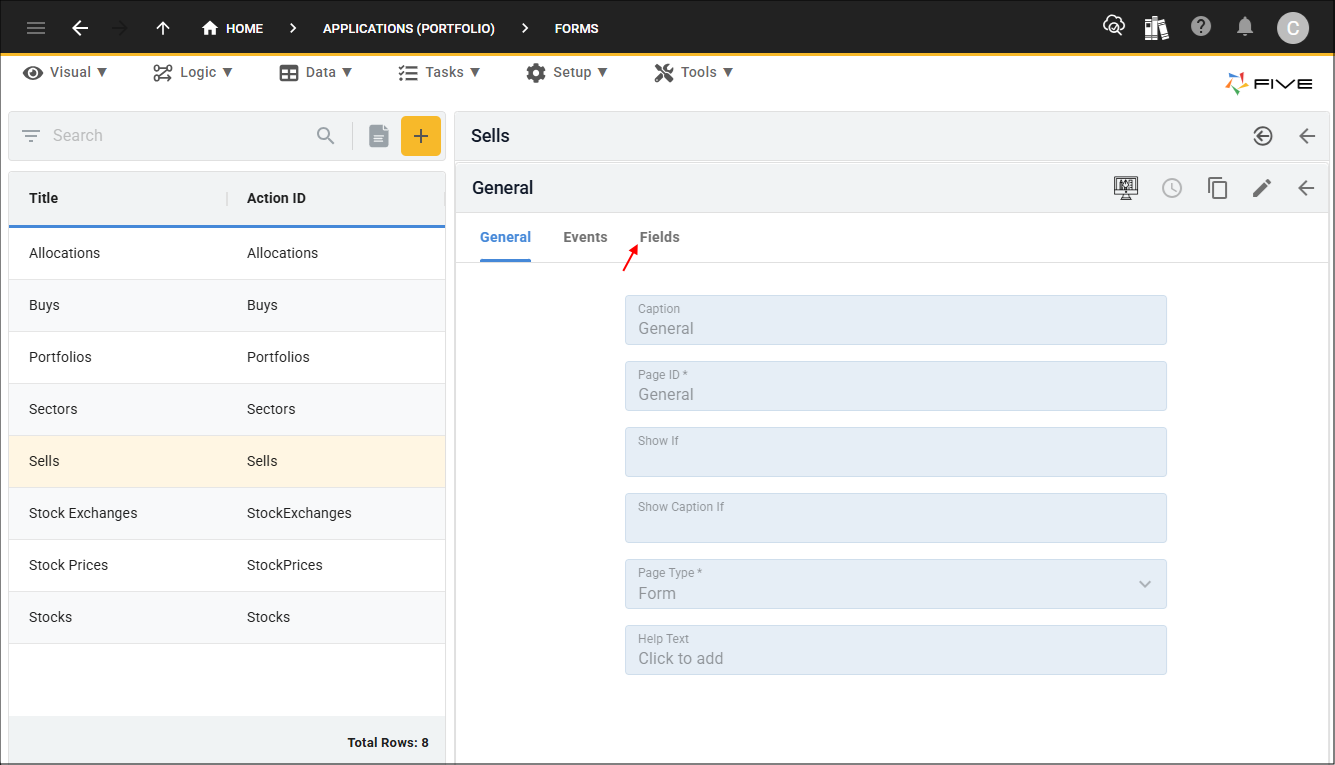Select the Stock Exchanges row
Image resolution: width=1335 pixels, height=765 pixels.
tap(227, 513)
